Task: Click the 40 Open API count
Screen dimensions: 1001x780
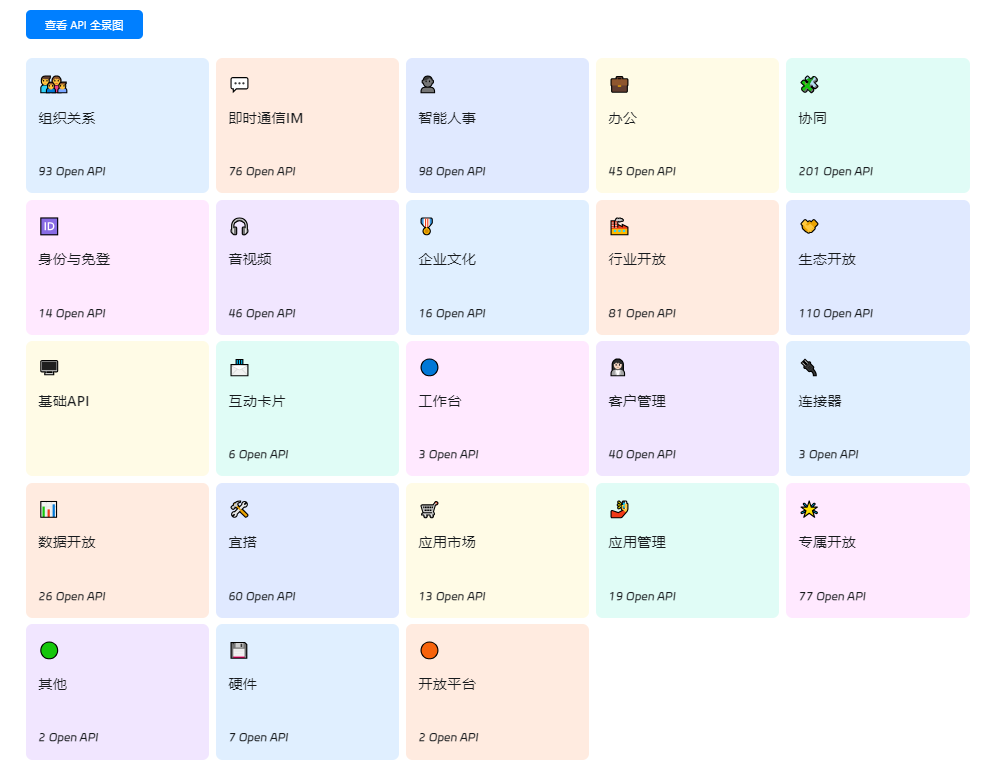Action: tap(642, 454)
